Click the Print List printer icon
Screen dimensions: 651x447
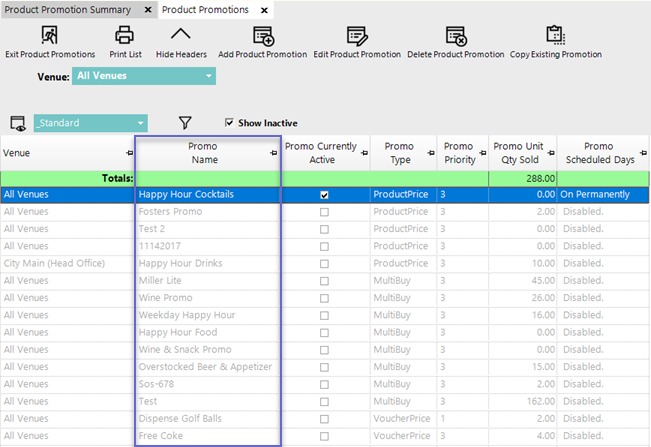tap(124, 36)
